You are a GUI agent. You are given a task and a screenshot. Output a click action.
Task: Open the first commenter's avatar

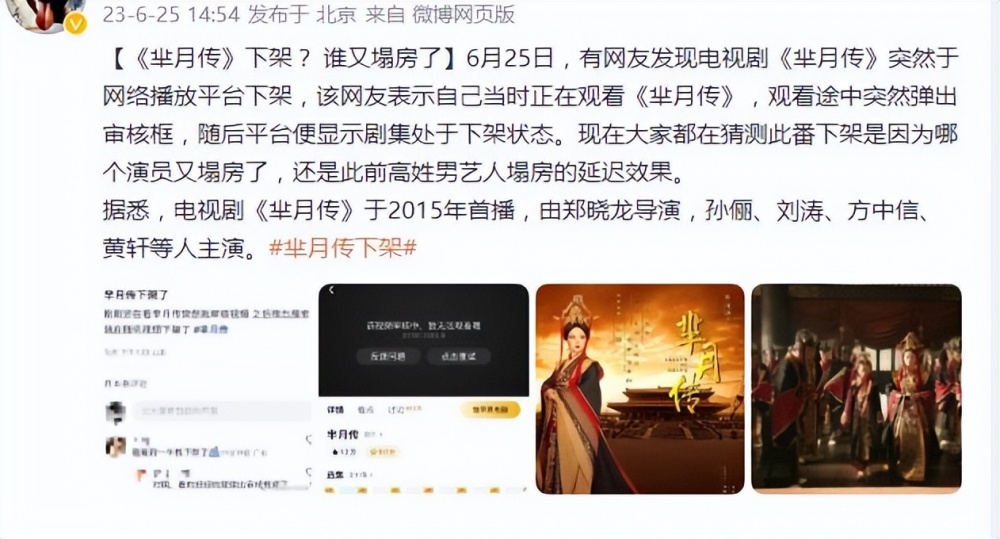(x=115, y=447)
